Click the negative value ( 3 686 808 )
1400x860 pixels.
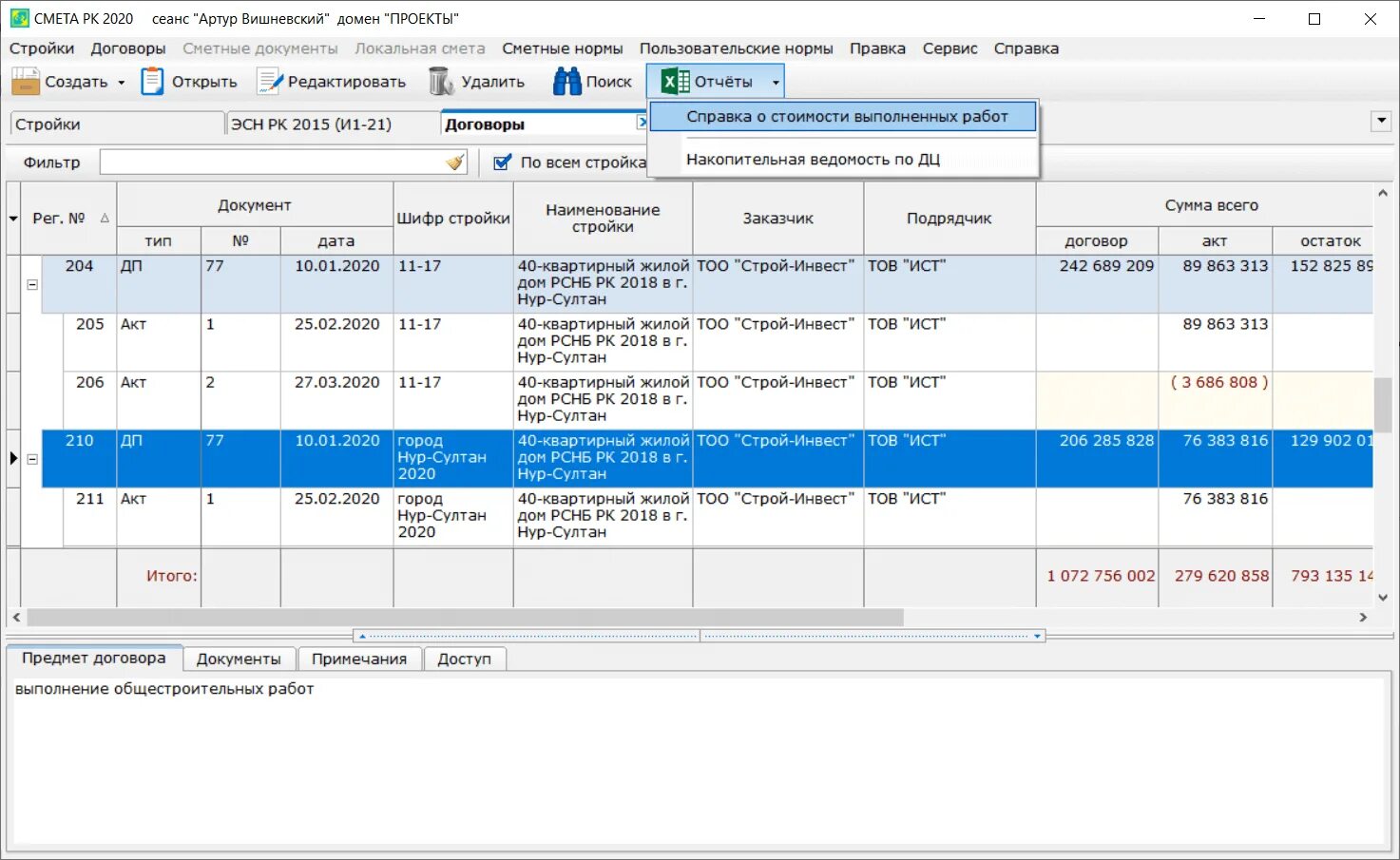(1219, 382)
